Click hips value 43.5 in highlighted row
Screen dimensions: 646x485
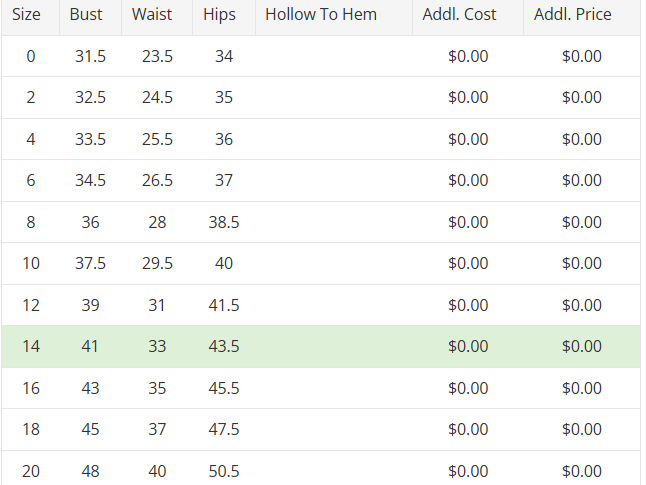coord(224,347)
